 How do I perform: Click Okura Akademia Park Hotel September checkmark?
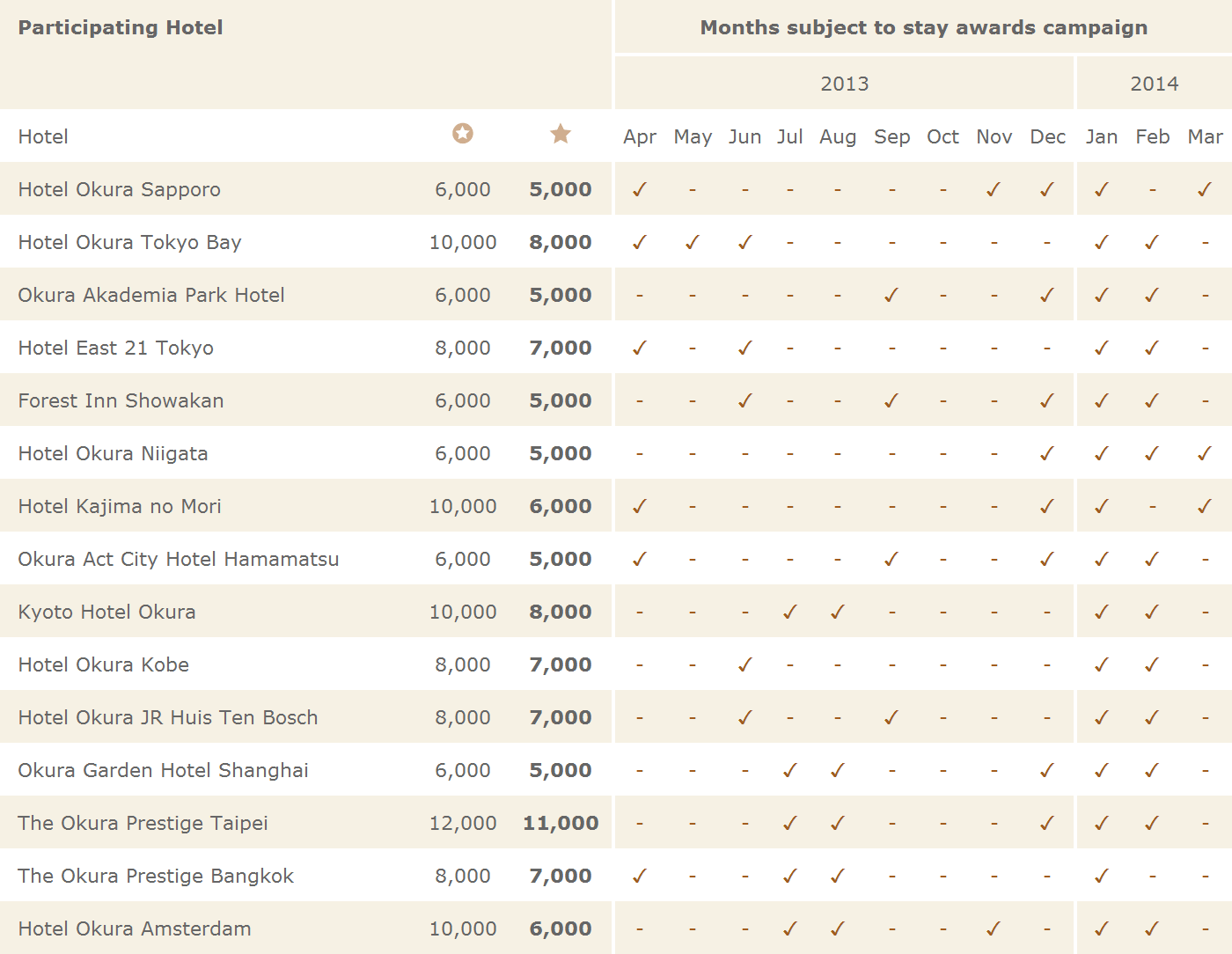pos(891,295)
